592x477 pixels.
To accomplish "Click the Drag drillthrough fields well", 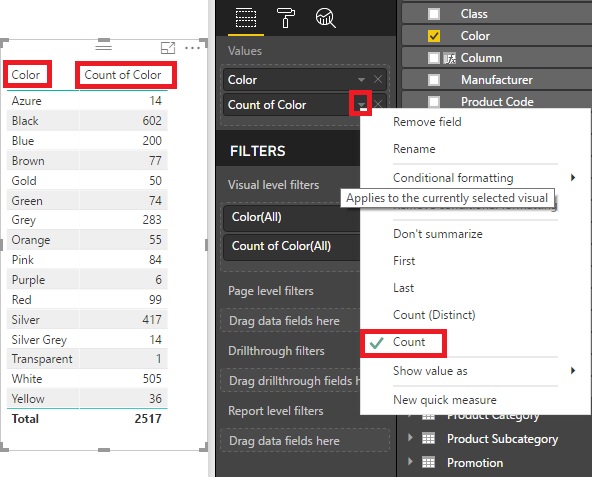I will click(x=290, y=381).
